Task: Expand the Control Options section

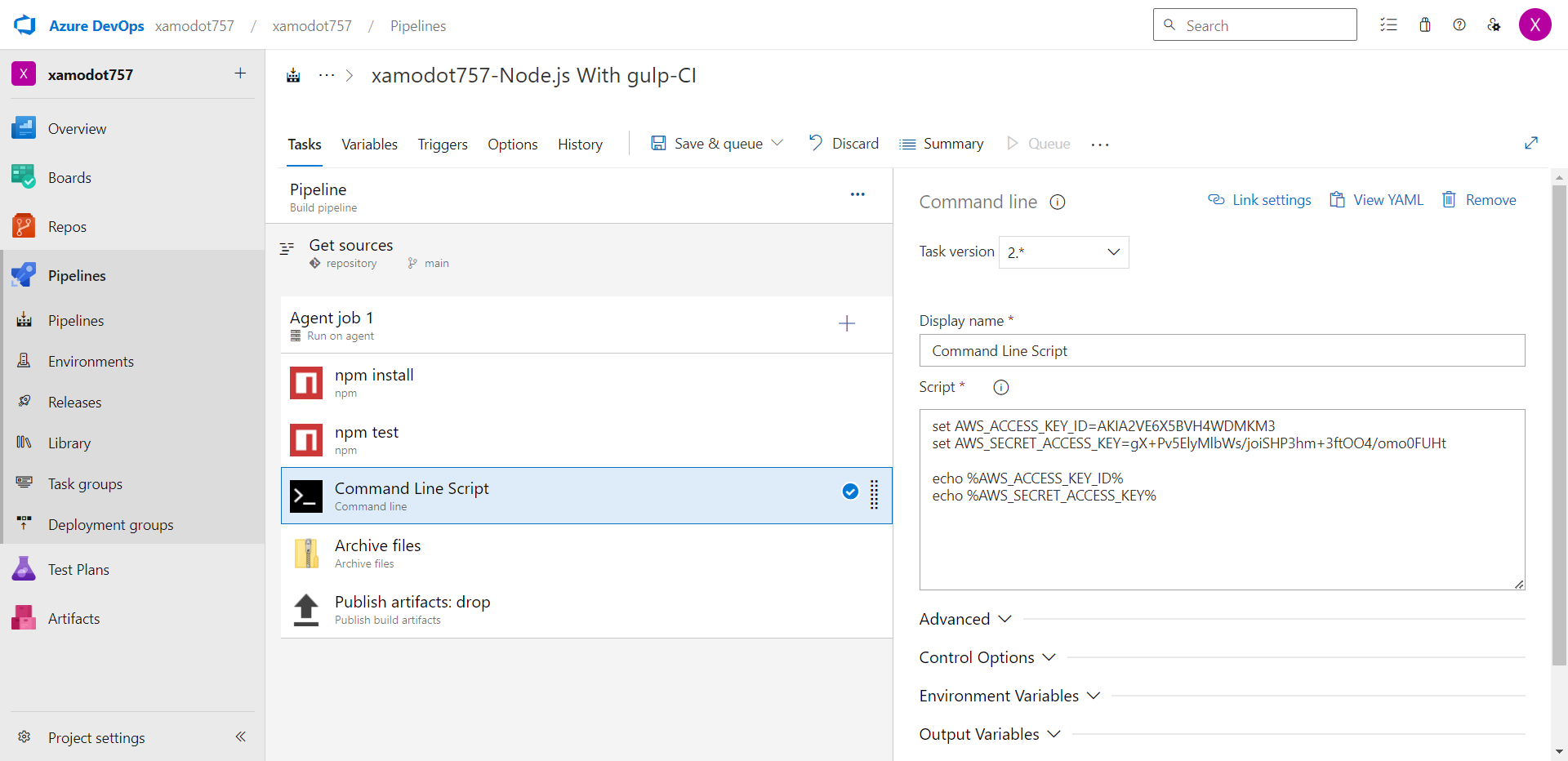Action: pyautogui.click(x=987, y=657)
